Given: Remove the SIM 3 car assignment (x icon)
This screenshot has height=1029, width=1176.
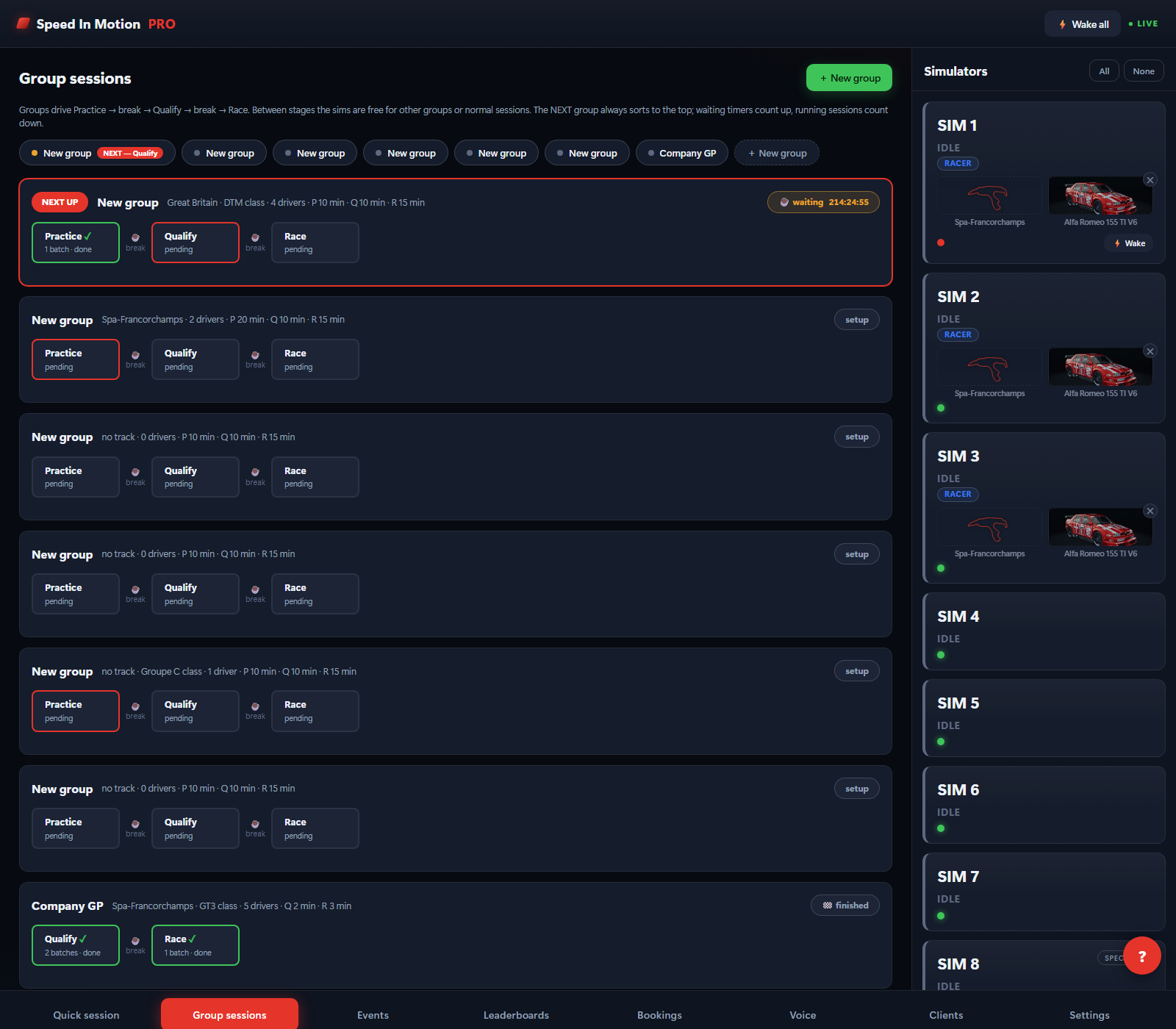Looking at the screenshot, I should pyautogui.click(x=1150, y=511).
